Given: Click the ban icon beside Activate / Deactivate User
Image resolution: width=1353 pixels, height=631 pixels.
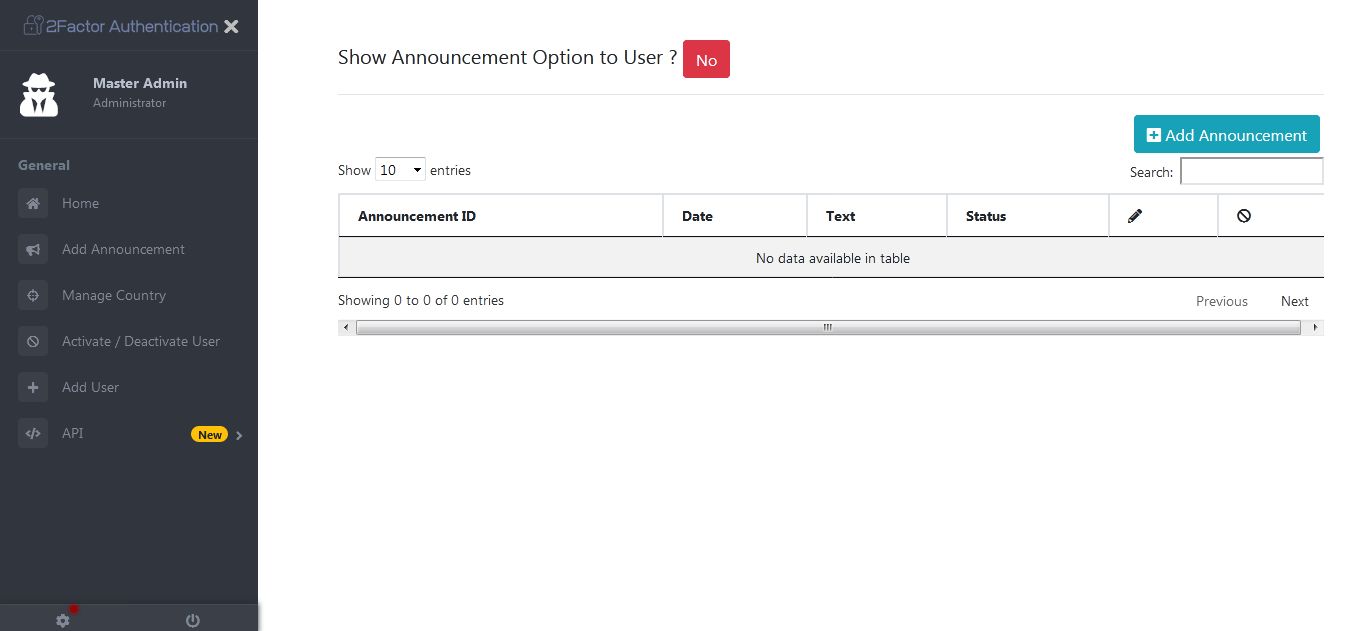Looking at the screenshot, I should point(33,342).
